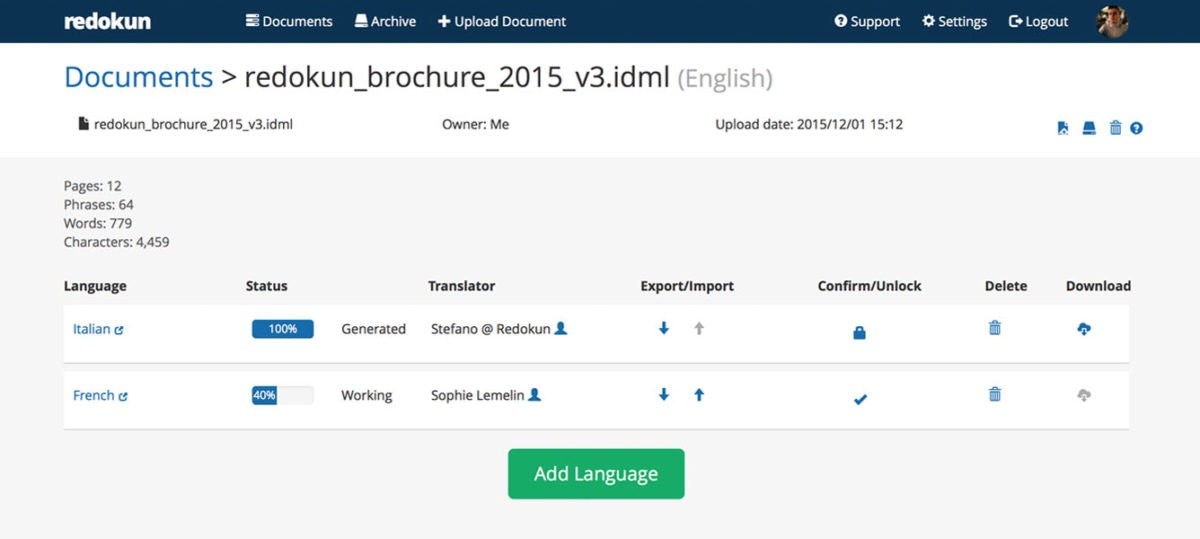Click the Phrases: 64 statistic
The image size is (1200, 539).
coord(98,205)
